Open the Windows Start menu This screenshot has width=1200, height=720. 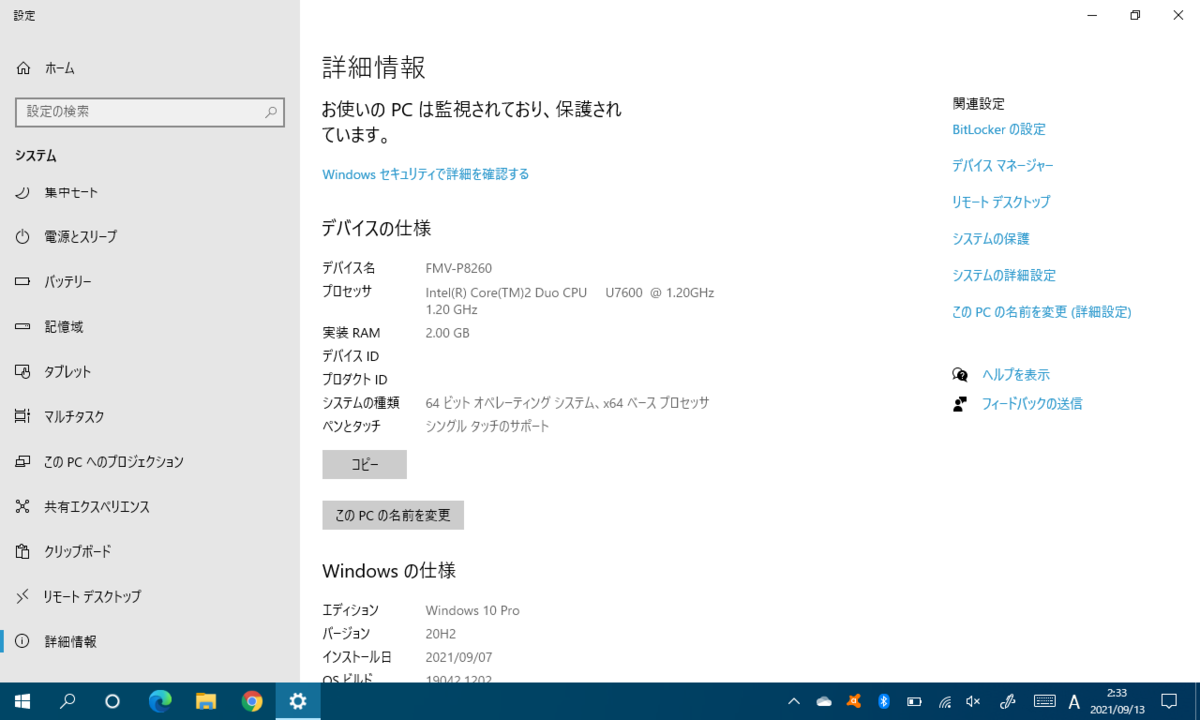pyautogui.click(x=22, y=701)
